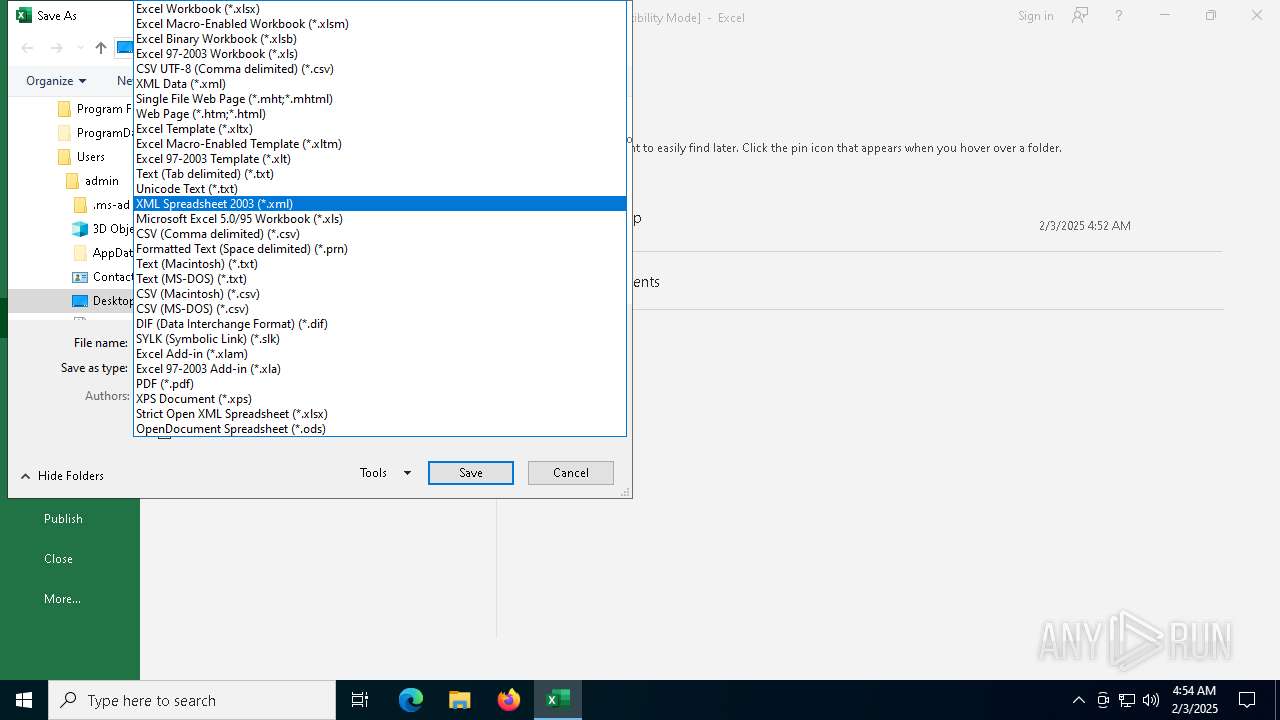The width and height of the screenshot is (1280, 720).
Task: Choose Text (Tab delimited) (*.txt)
Action: (380, 174)
